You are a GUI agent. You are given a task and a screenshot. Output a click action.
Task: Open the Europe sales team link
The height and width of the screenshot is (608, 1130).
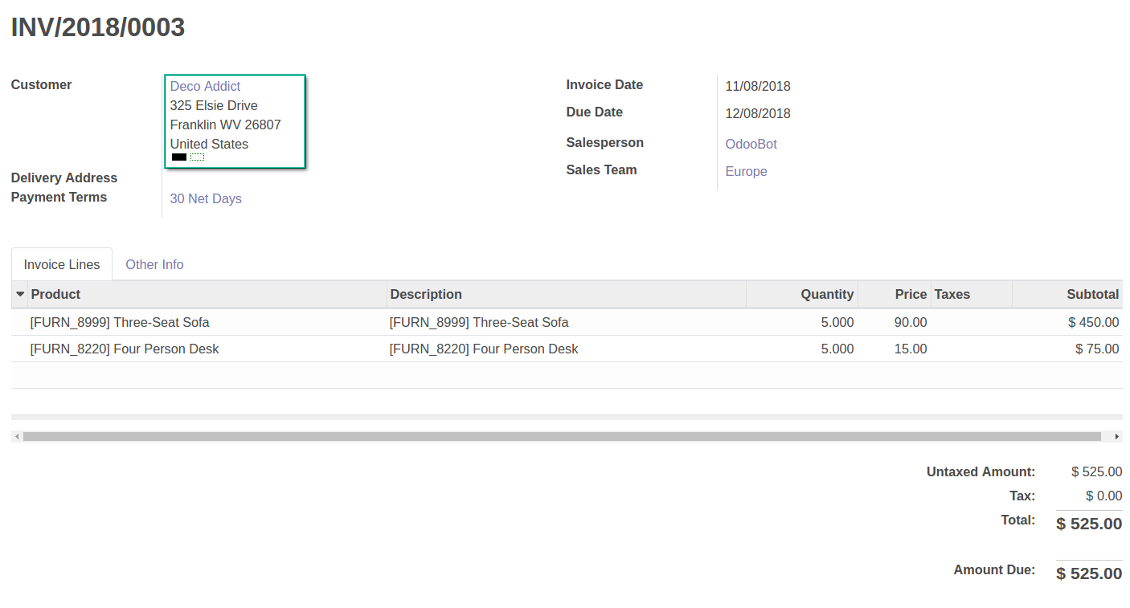(x=746, y=171)
